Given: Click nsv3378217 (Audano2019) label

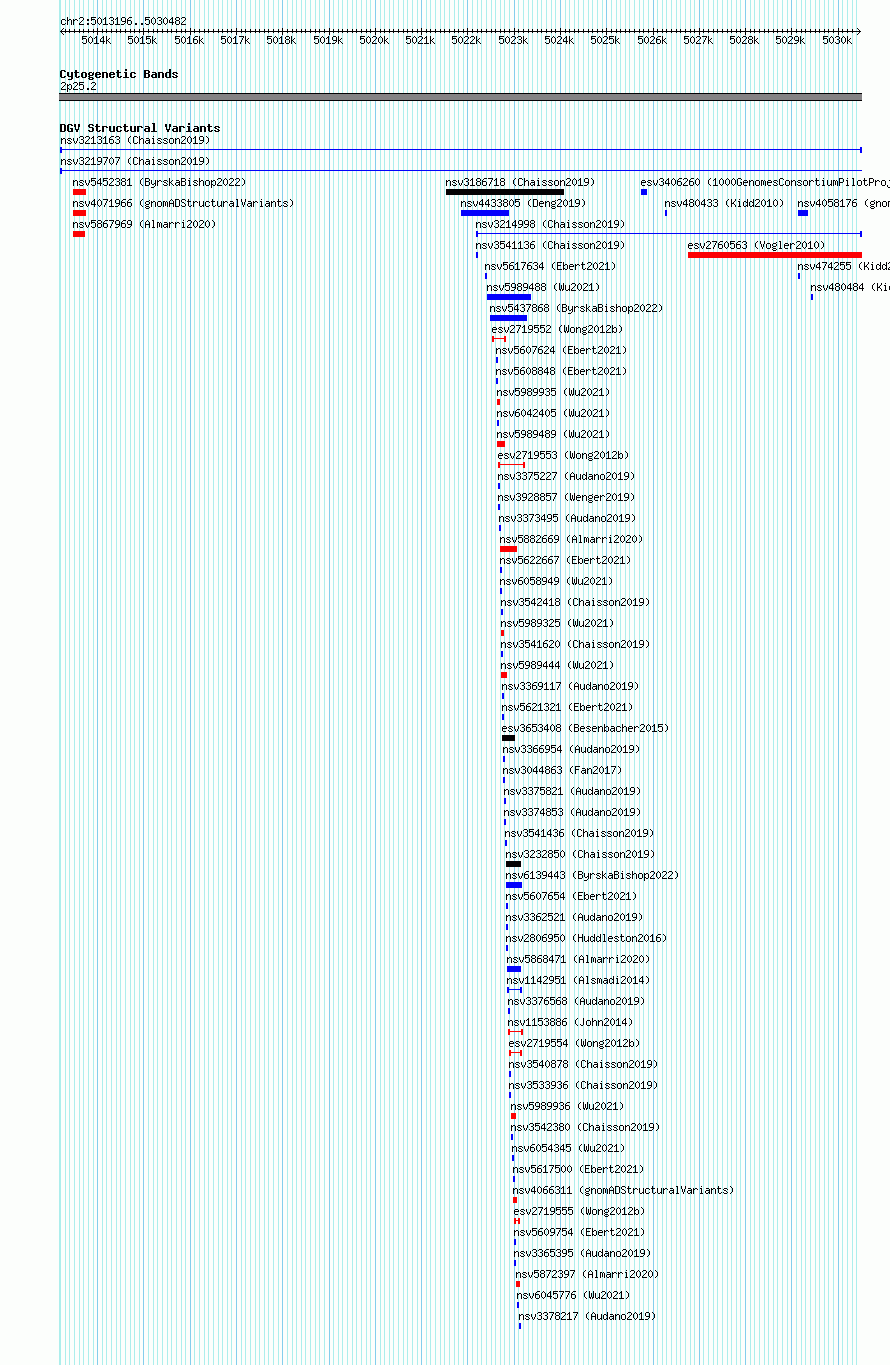Looking at the screenshot, I should (x=587, y=1316).
